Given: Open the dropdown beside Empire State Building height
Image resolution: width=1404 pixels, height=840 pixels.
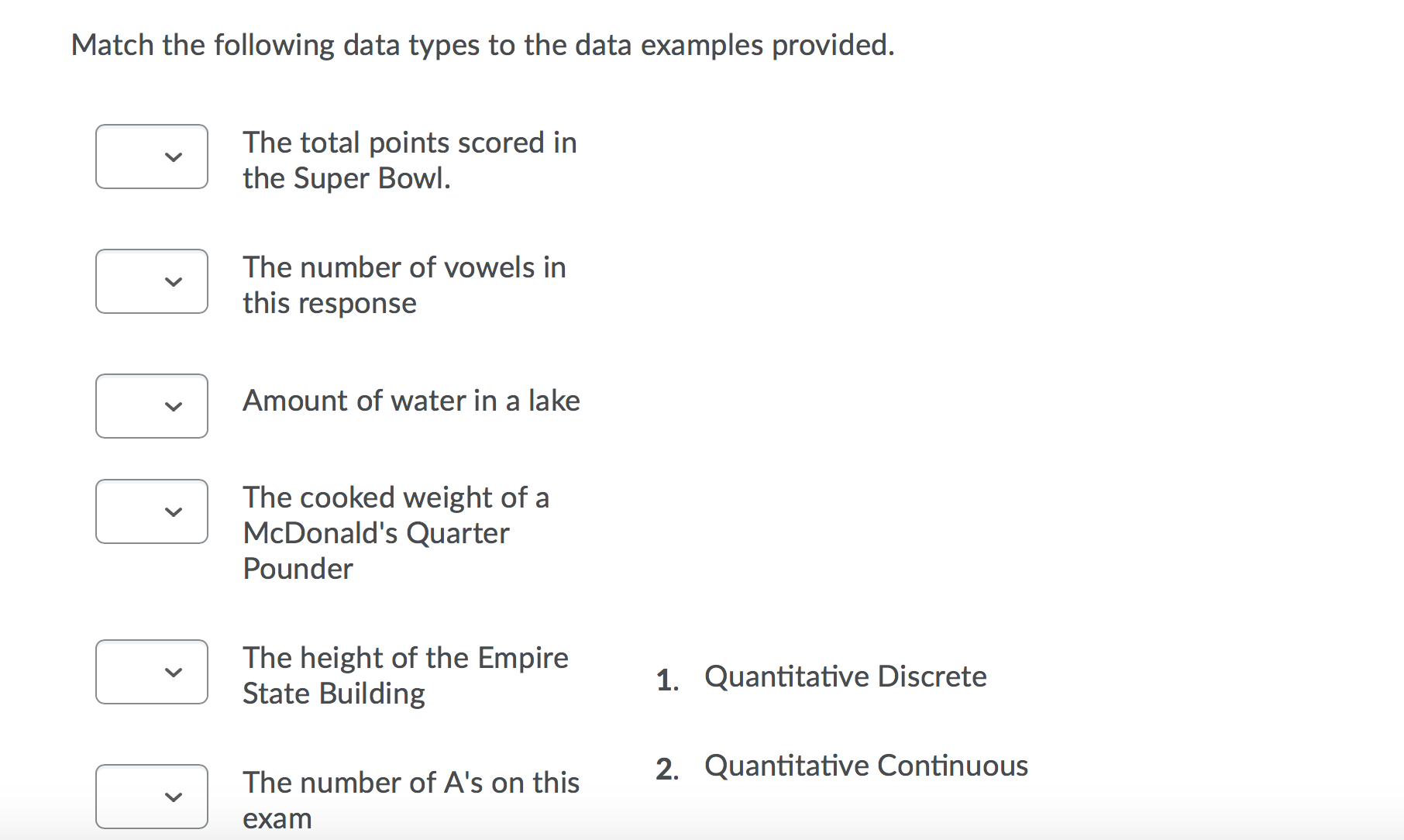Looking at the screenshot, I should click(x=151, y=672).
